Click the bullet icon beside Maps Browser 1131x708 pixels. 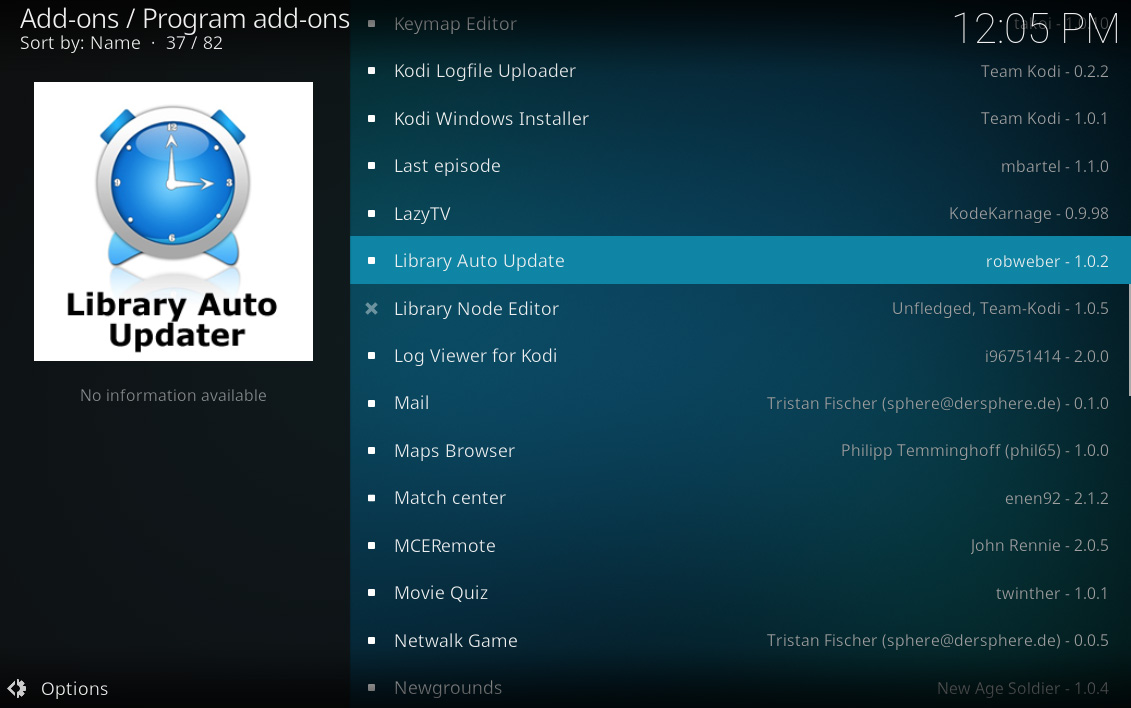(x=371, y=451)
